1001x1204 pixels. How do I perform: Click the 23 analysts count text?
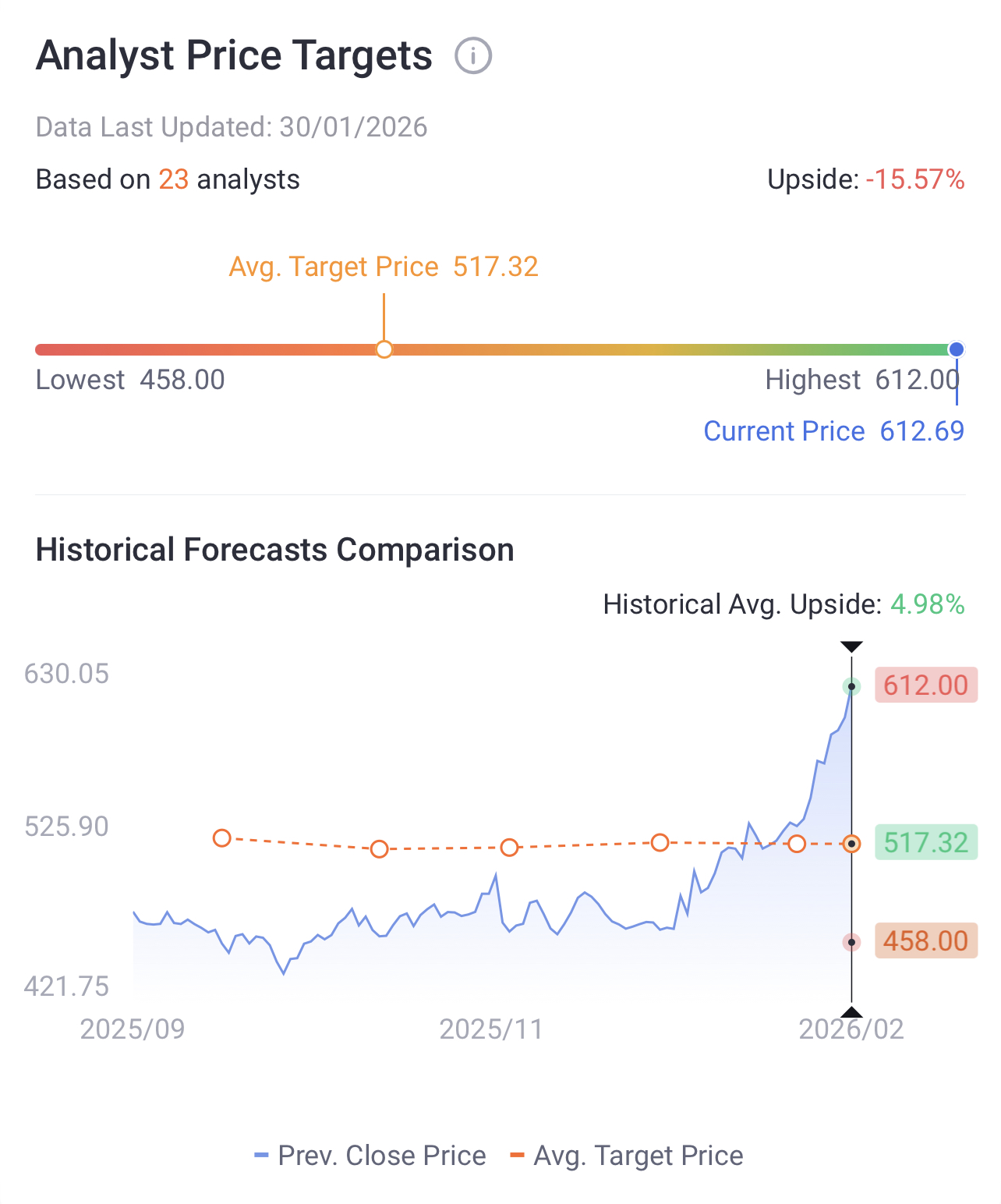pos(173,179)
